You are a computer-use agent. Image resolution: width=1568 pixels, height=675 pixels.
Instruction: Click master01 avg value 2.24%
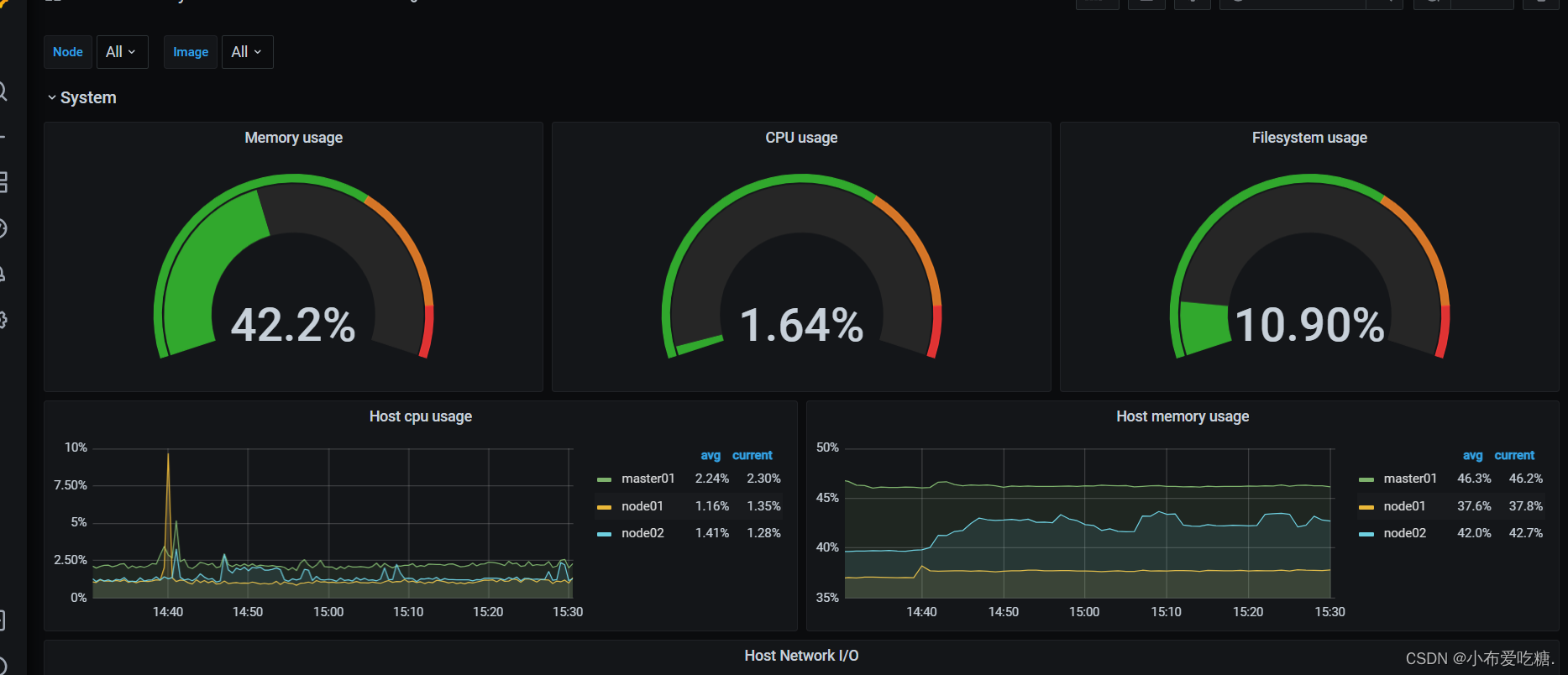[712, 479]
